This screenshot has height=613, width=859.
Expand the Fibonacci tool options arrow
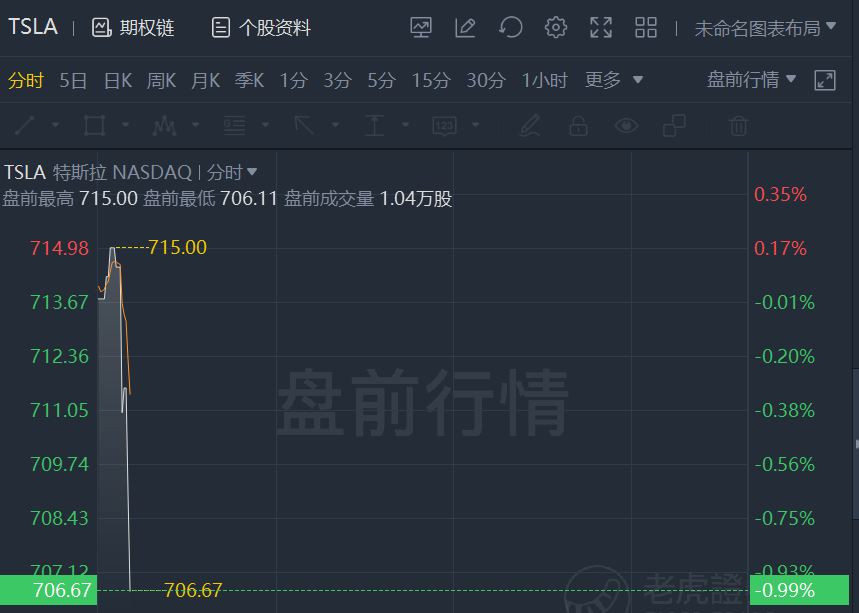[266, 125]
